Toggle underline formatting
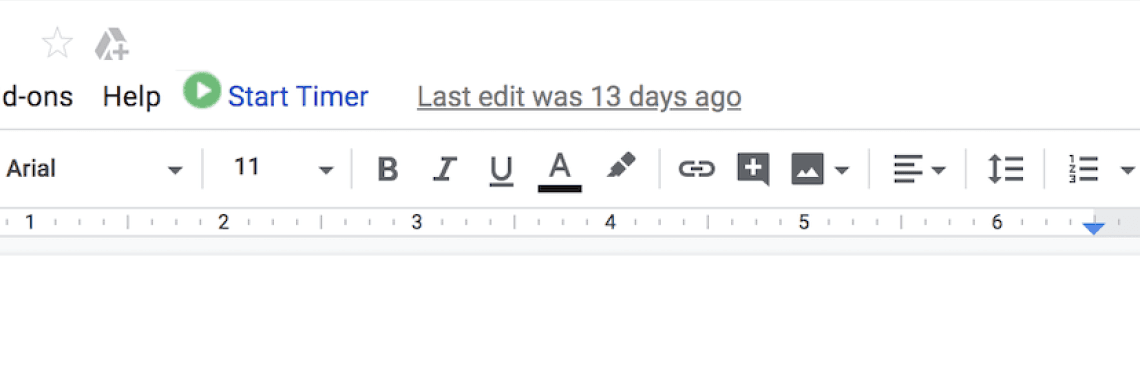This screenshot has width=1140, height=386. tap(501, 170)
